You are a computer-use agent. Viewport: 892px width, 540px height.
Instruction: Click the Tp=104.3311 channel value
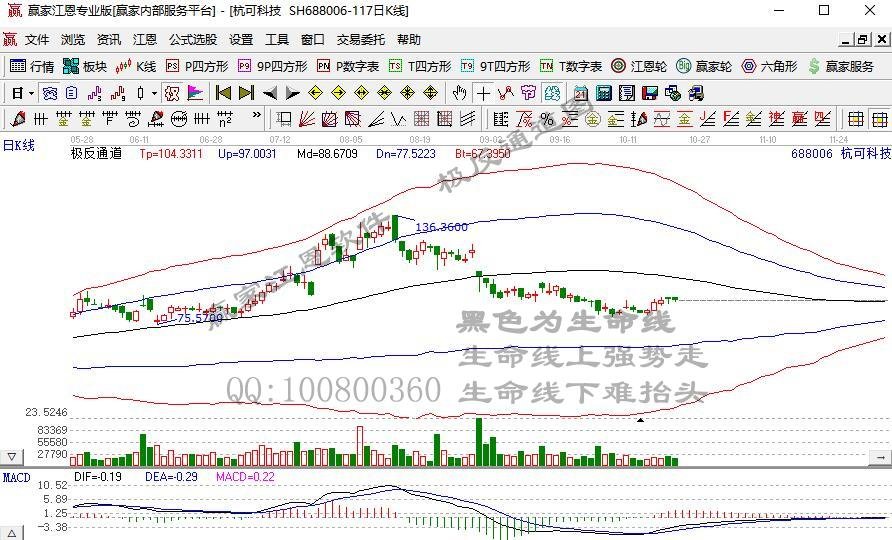tap(171, 154)
